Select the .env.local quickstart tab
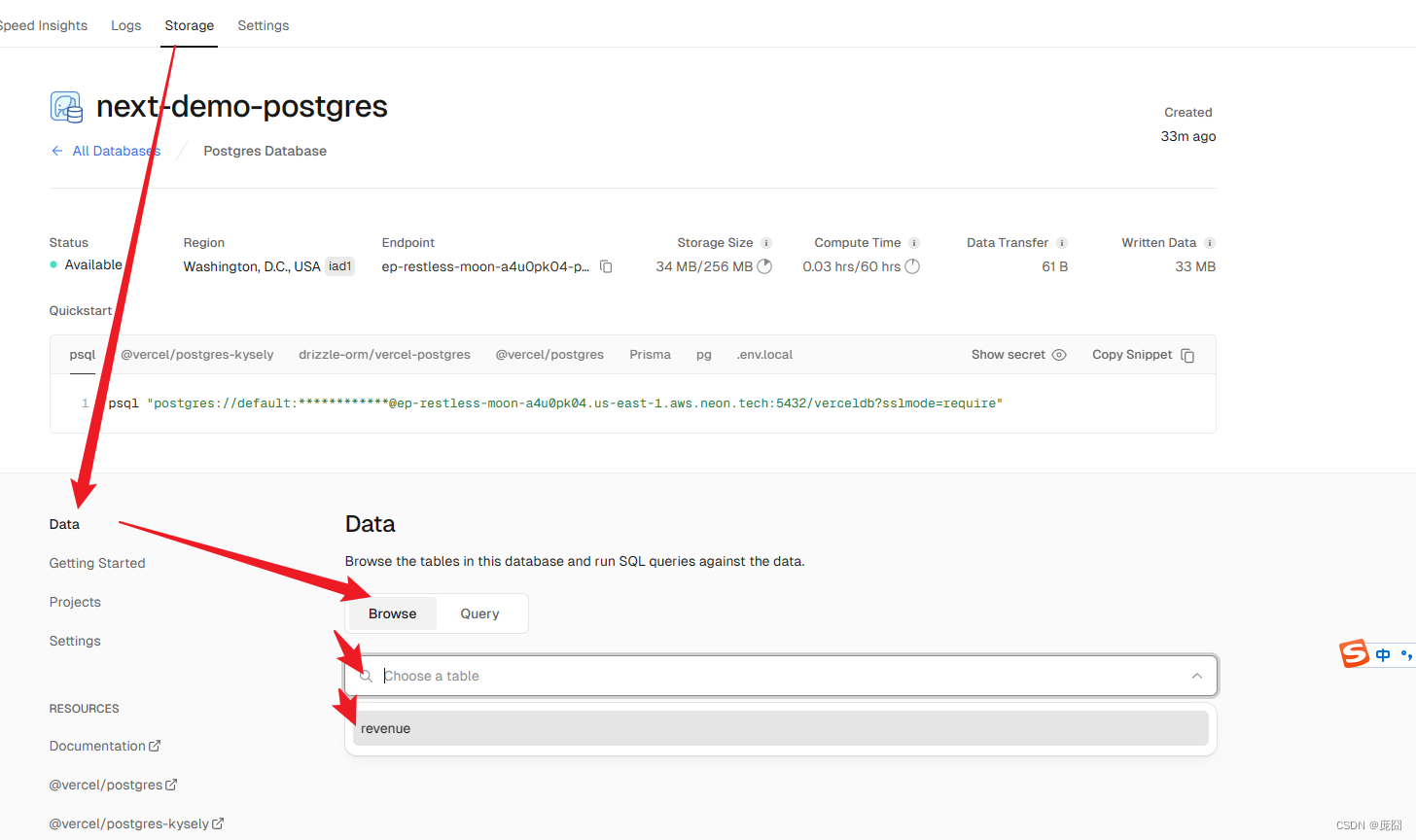 [765, 355]
